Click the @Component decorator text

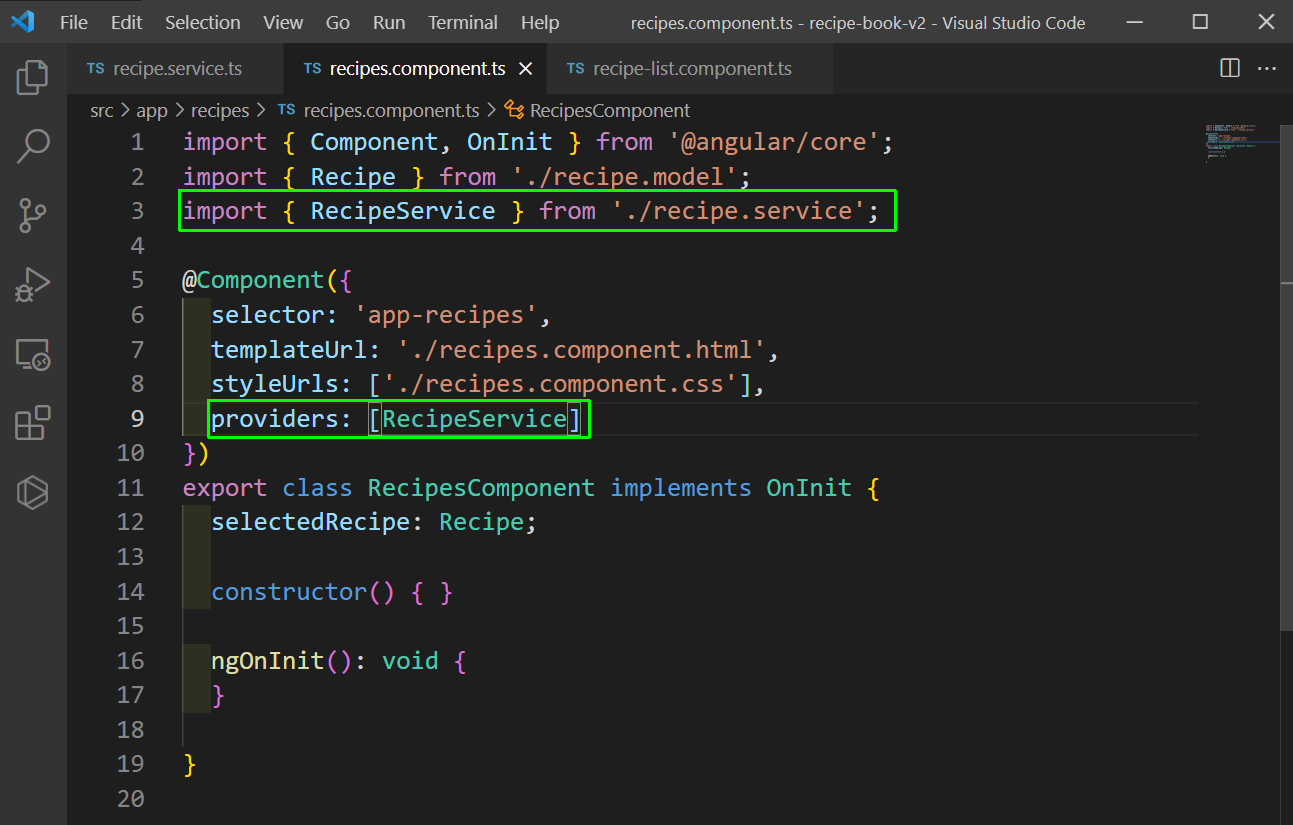tap(253, 280)
